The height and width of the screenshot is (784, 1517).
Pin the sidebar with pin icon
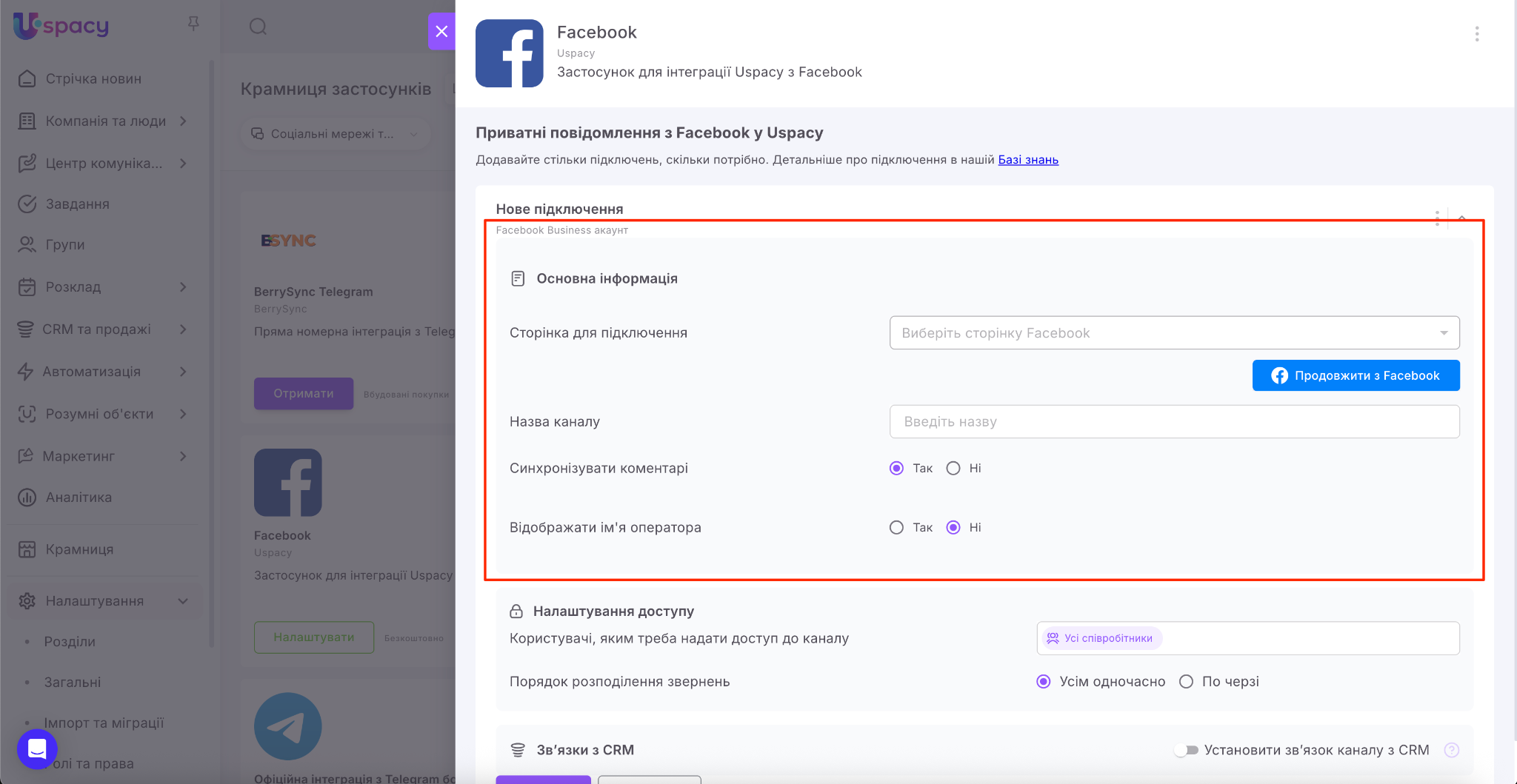[x=193, y=24]
